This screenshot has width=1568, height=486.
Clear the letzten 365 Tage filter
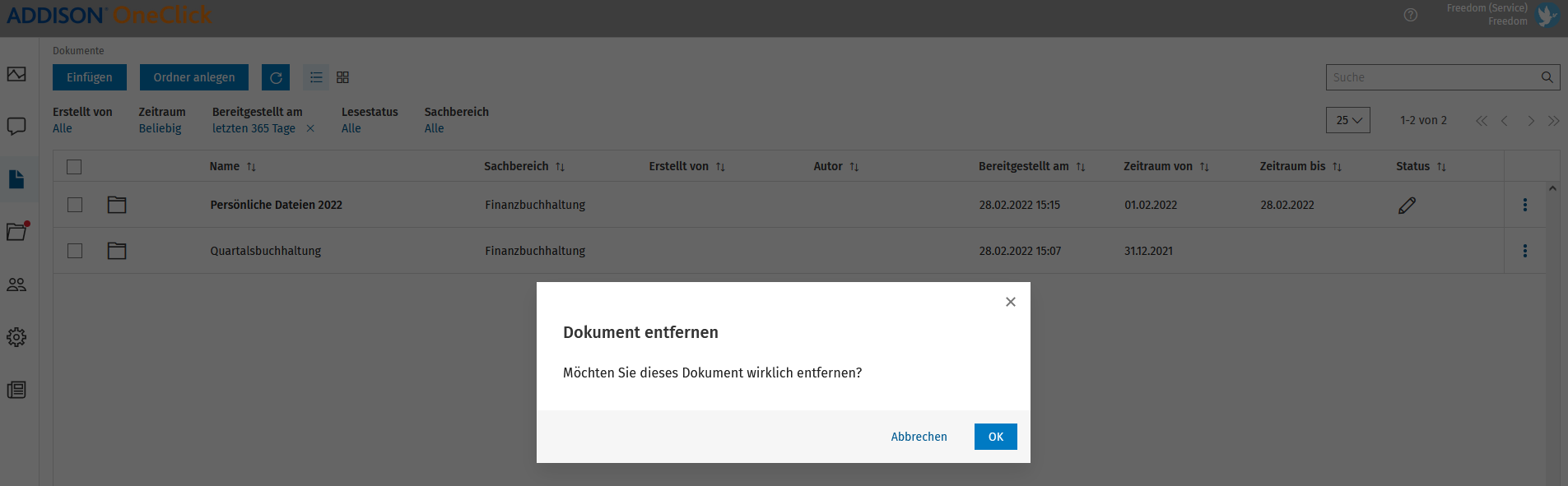point(310,128)
